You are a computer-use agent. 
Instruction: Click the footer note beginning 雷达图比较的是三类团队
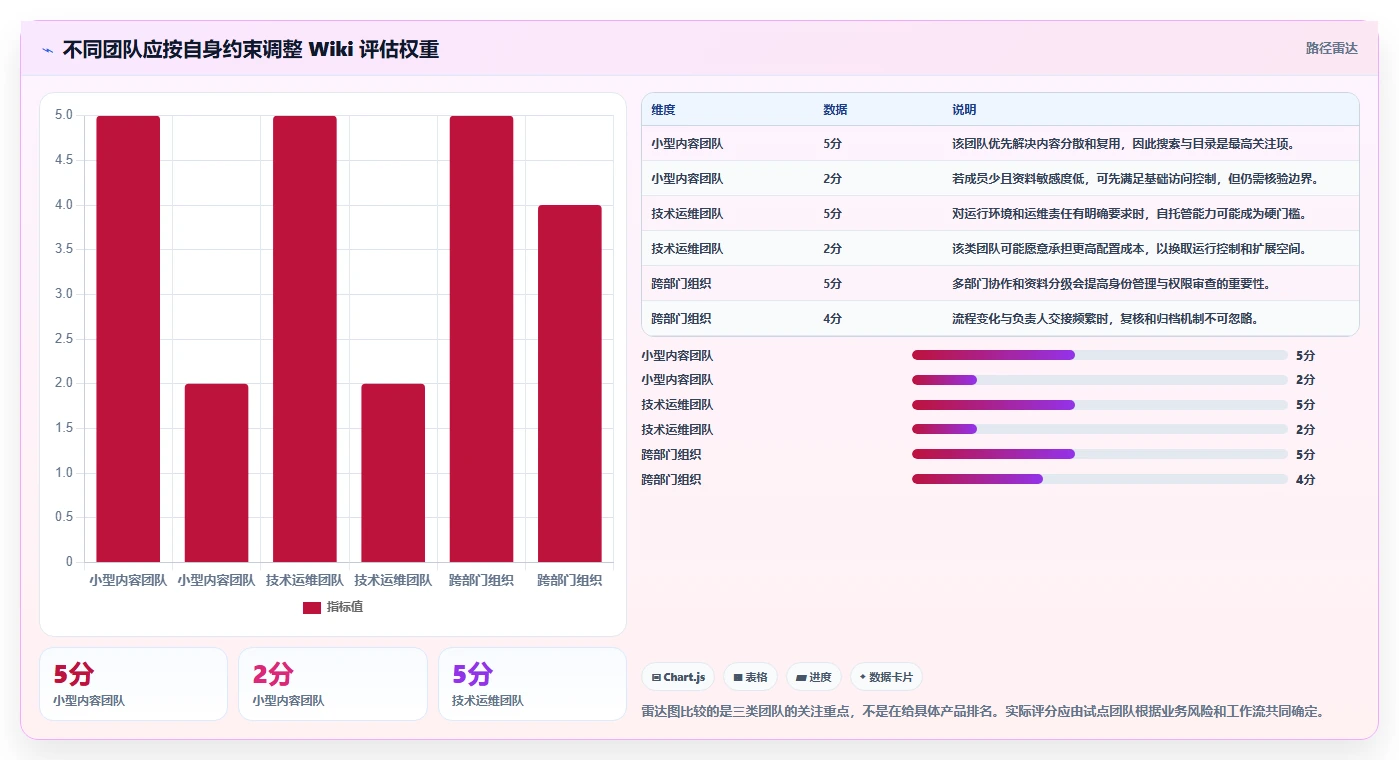coord(983,712)
